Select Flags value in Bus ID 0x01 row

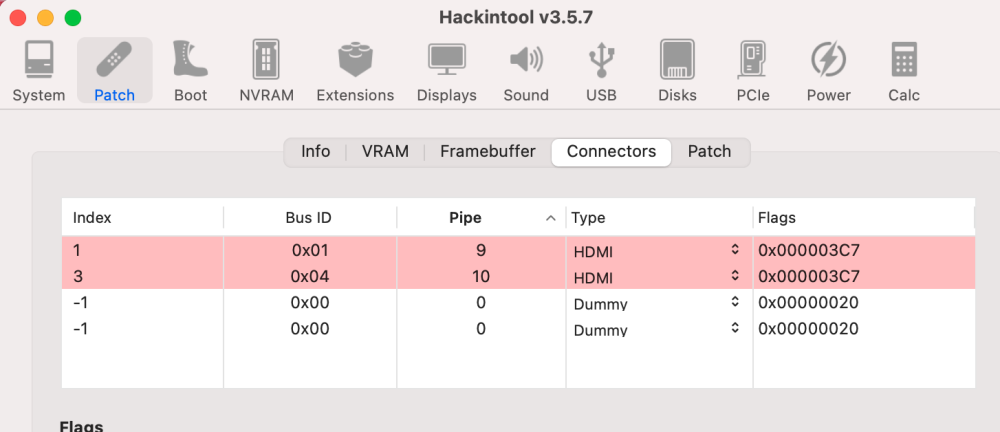click(809, 251)
